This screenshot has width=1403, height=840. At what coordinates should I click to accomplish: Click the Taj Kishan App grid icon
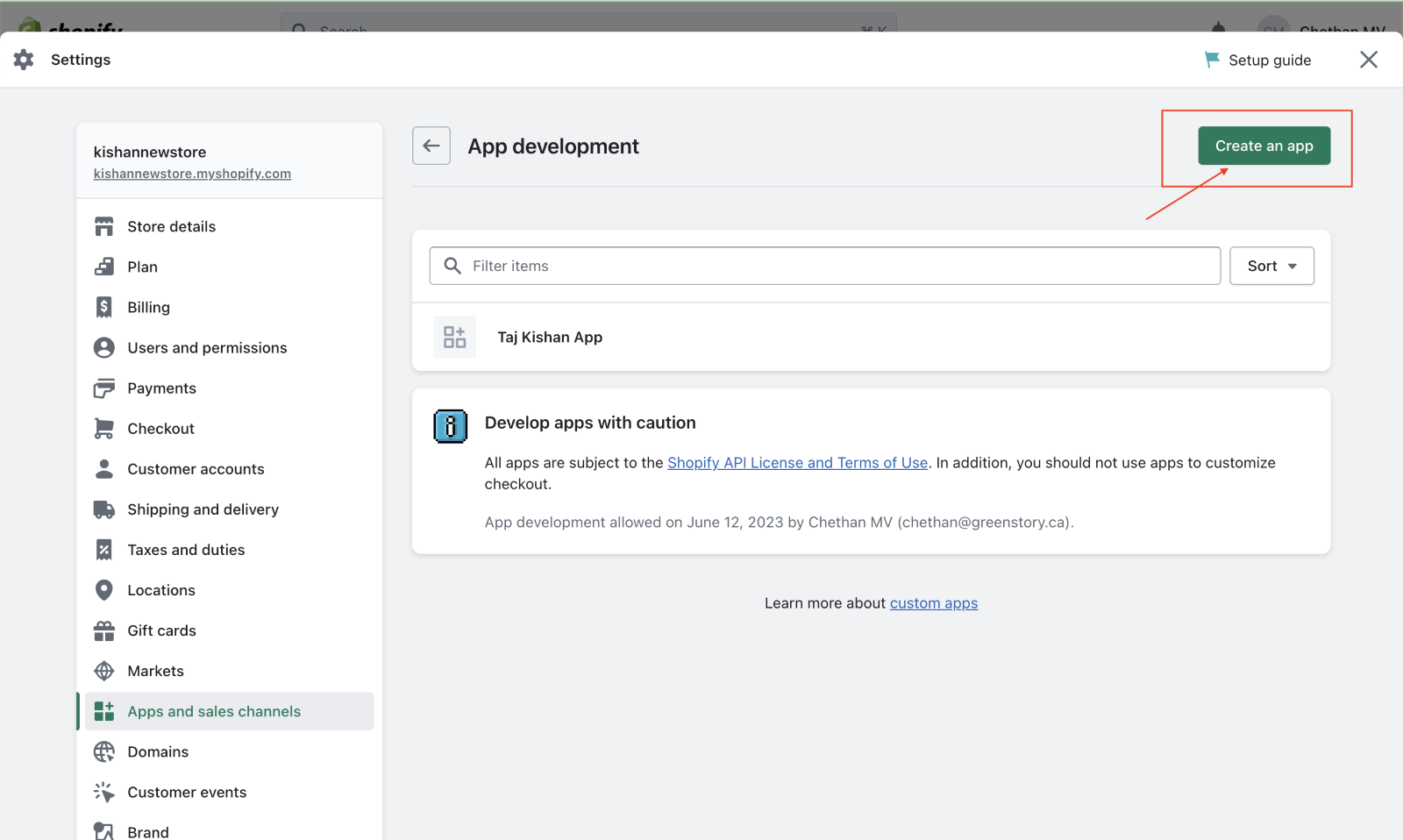point(454,337)
